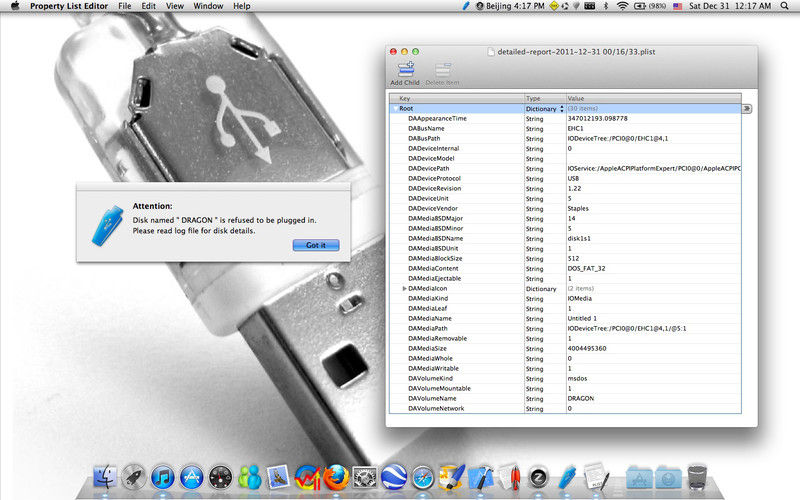Open Safari compass icon in dock
Image resolution: width=800 pixels, height=500 pixels.
[x=423, y=478]
